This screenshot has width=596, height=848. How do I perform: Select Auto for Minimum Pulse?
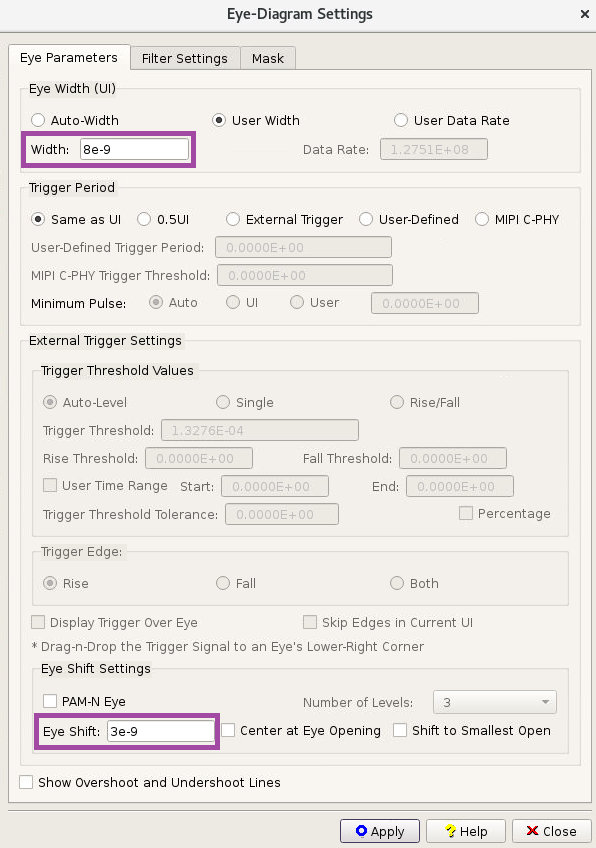pyautogui.click(x=156, y=302)
